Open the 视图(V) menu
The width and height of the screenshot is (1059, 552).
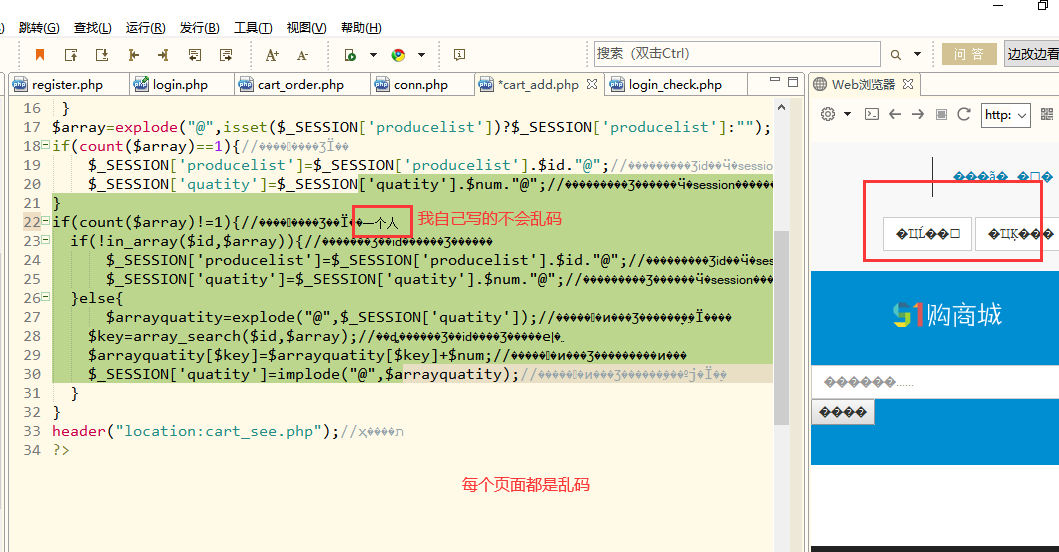[x=306, y=28]
